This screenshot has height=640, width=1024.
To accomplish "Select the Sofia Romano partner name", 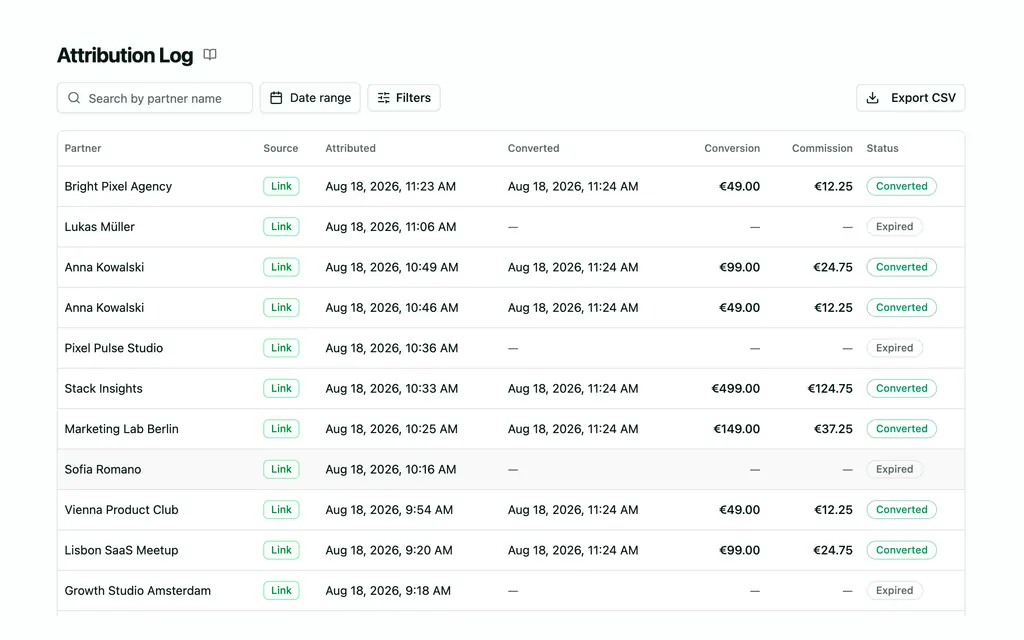I will point(103,470).
